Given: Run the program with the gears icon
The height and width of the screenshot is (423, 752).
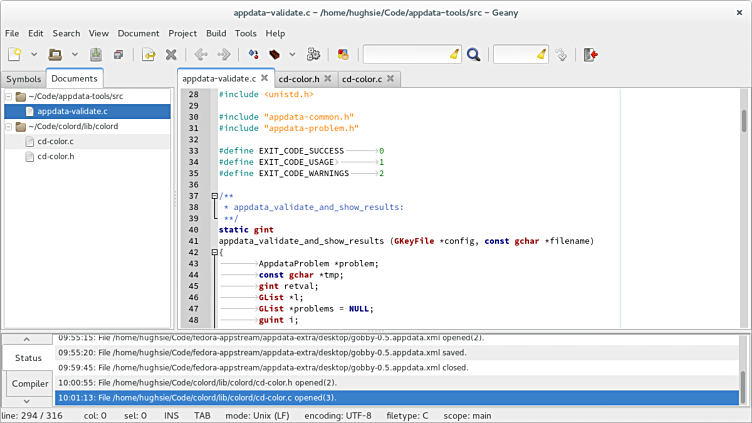Looking at the screenshot, I should [313, 54].
